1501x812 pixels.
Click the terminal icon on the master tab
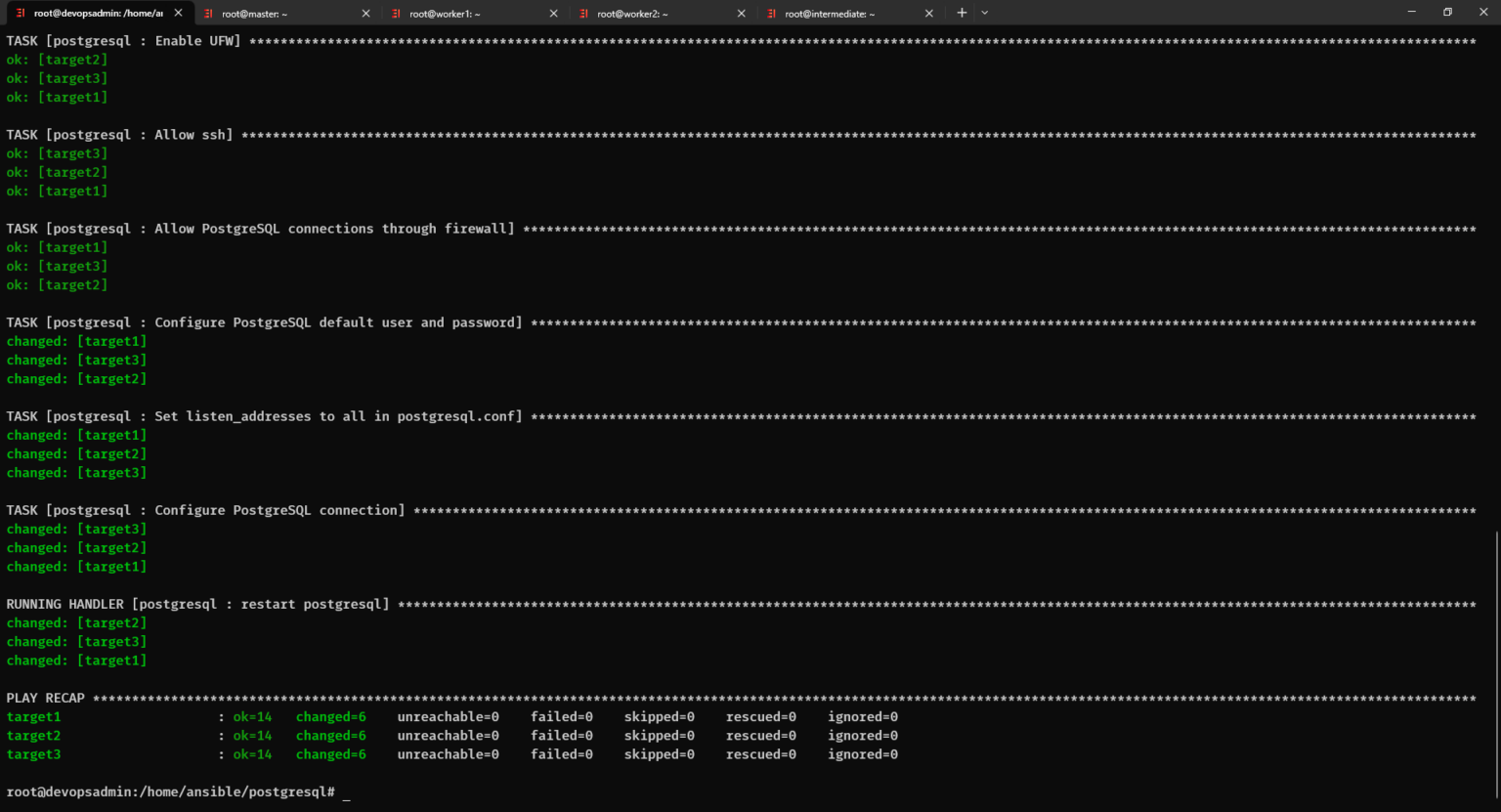[208, 14]
